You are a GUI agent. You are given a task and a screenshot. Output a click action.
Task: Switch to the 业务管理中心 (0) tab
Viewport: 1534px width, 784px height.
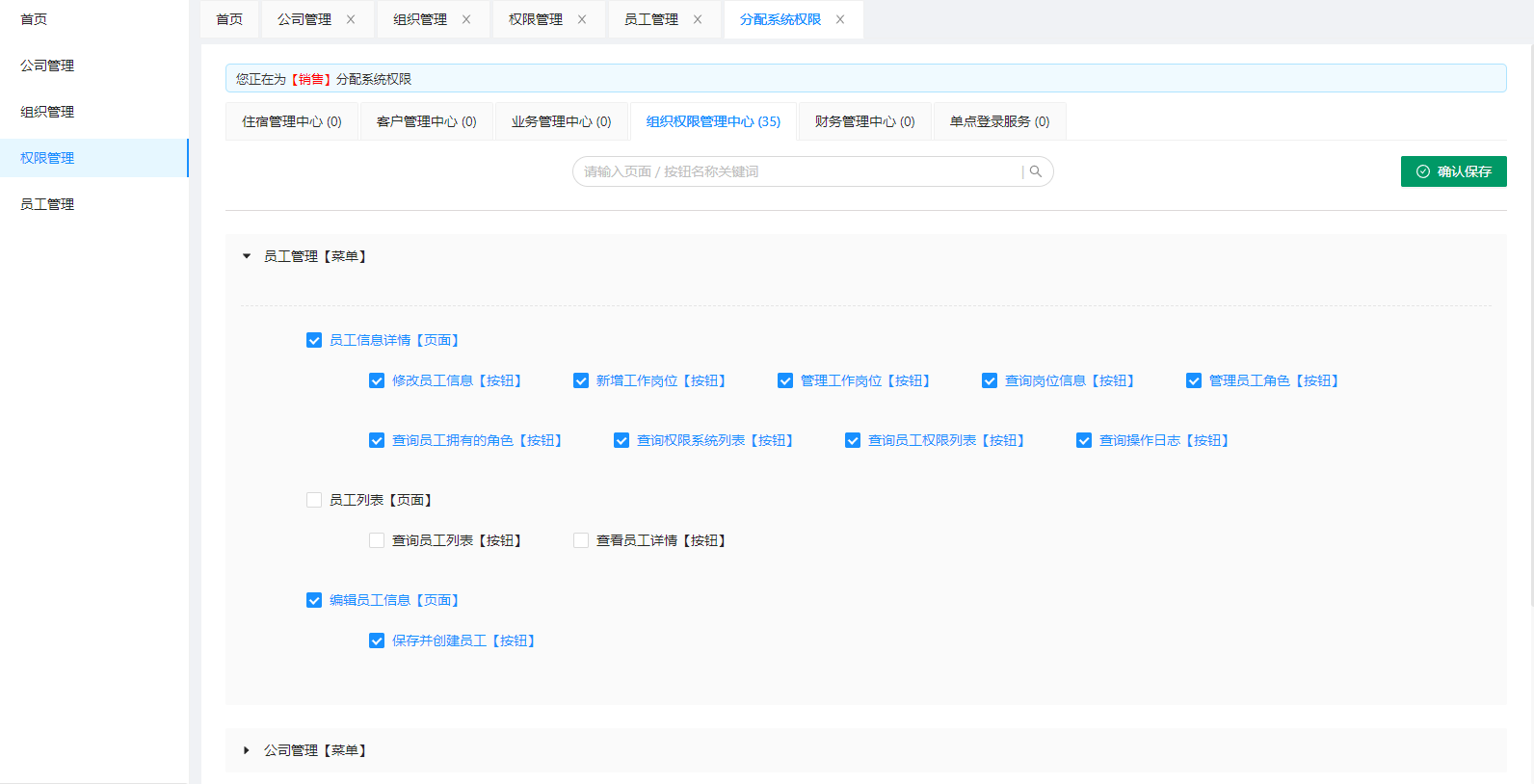[562, 121]
